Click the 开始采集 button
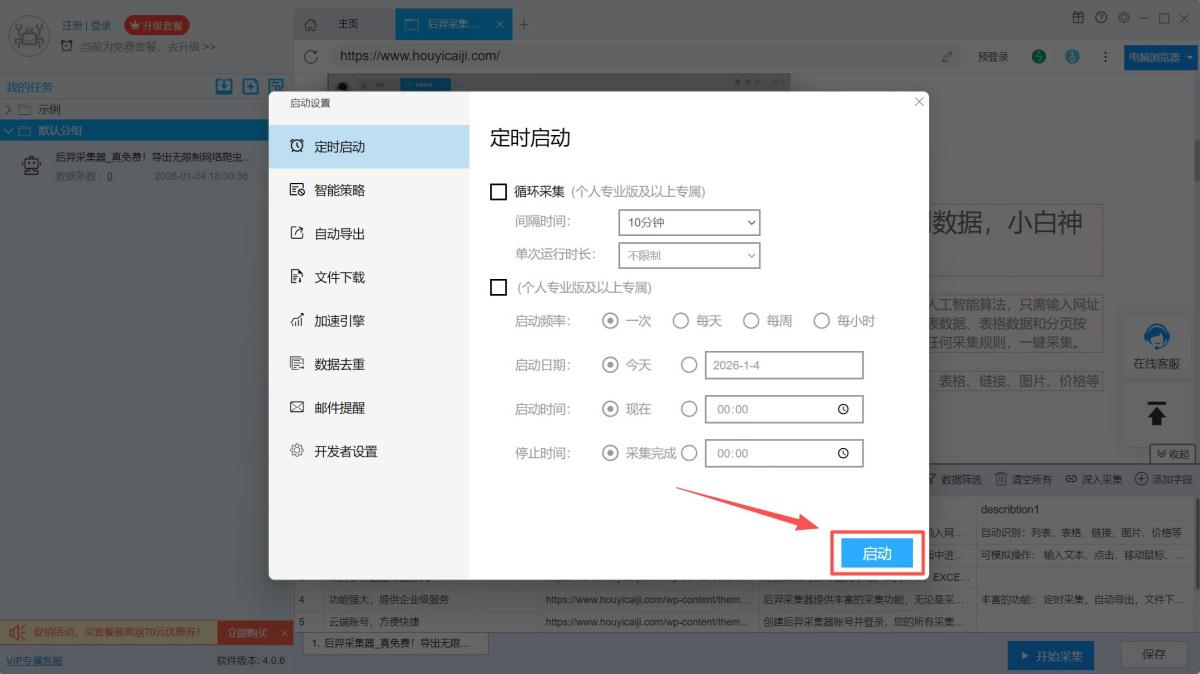1200x674 pixels. click(x=1050, y=656)
